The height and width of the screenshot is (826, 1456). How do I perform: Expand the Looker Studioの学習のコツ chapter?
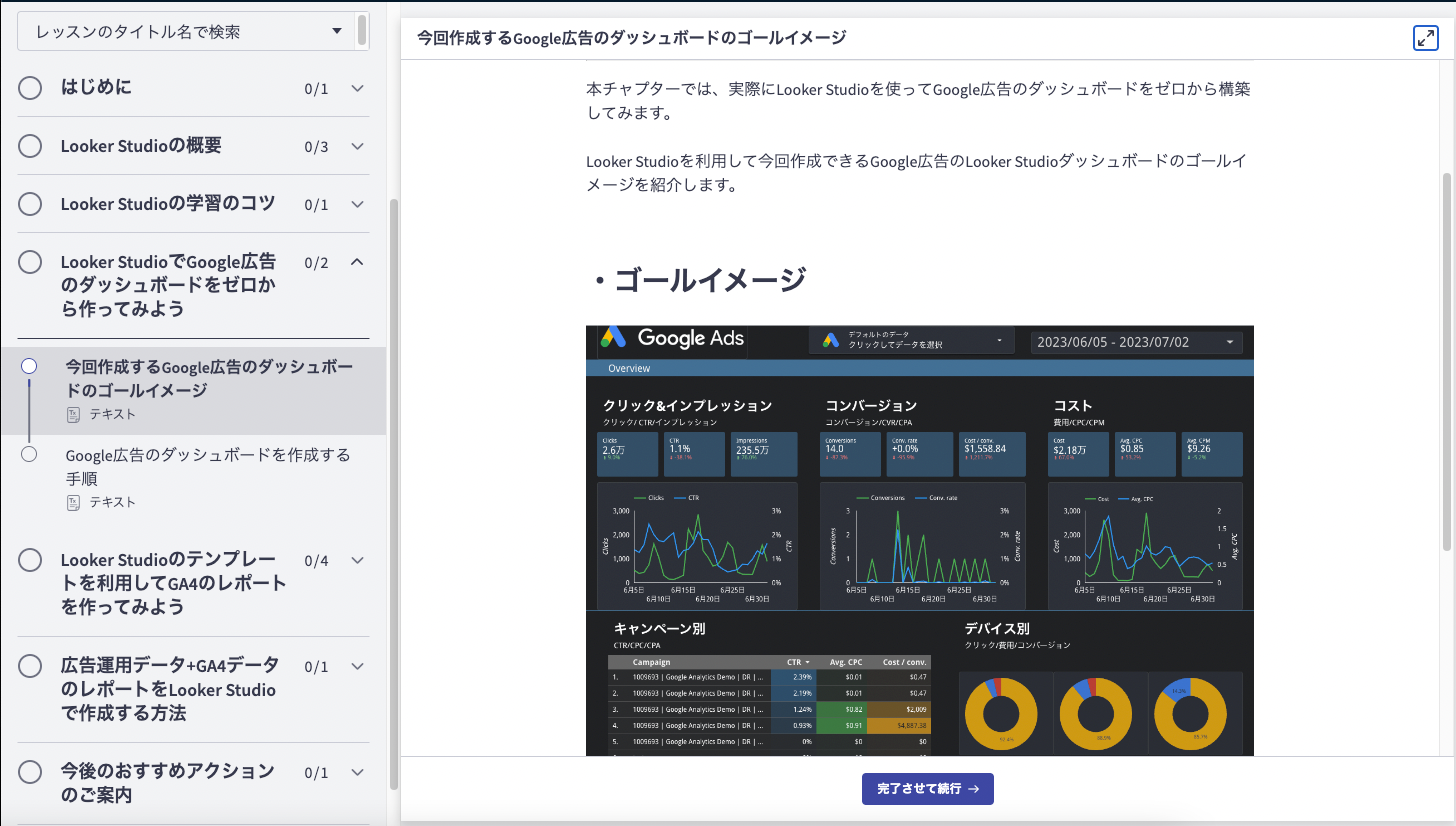click(x=357, y=204)
